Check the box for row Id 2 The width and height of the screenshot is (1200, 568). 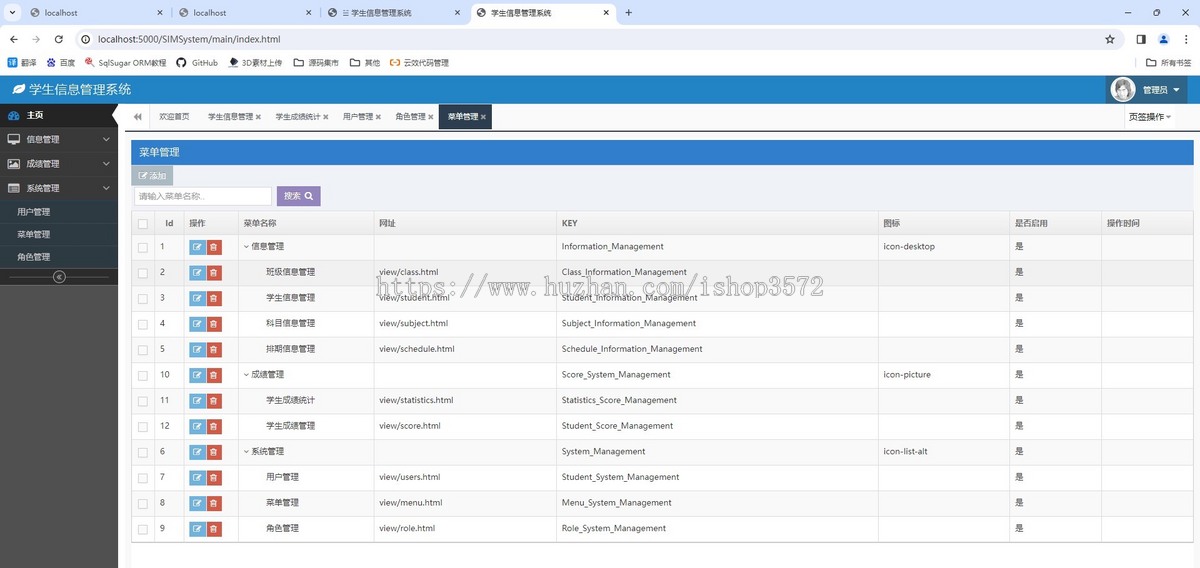(143, 273)
